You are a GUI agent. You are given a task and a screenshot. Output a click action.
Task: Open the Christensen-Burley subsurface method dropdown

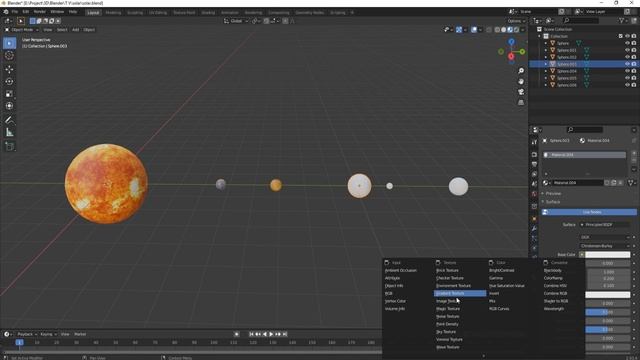click(605, 246)
